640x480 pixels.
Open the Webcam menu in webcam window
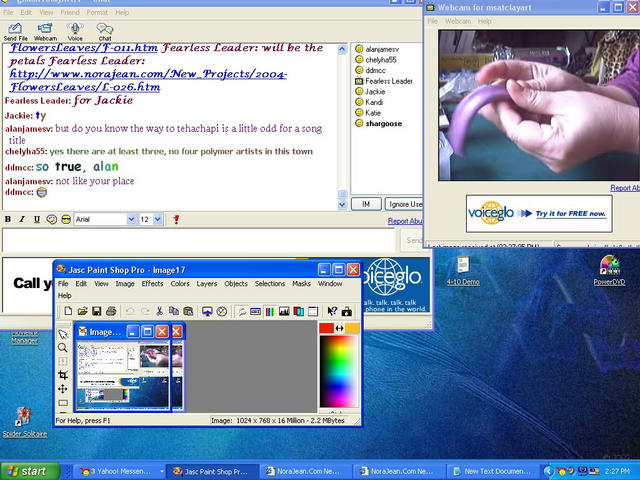click(458, 21)
